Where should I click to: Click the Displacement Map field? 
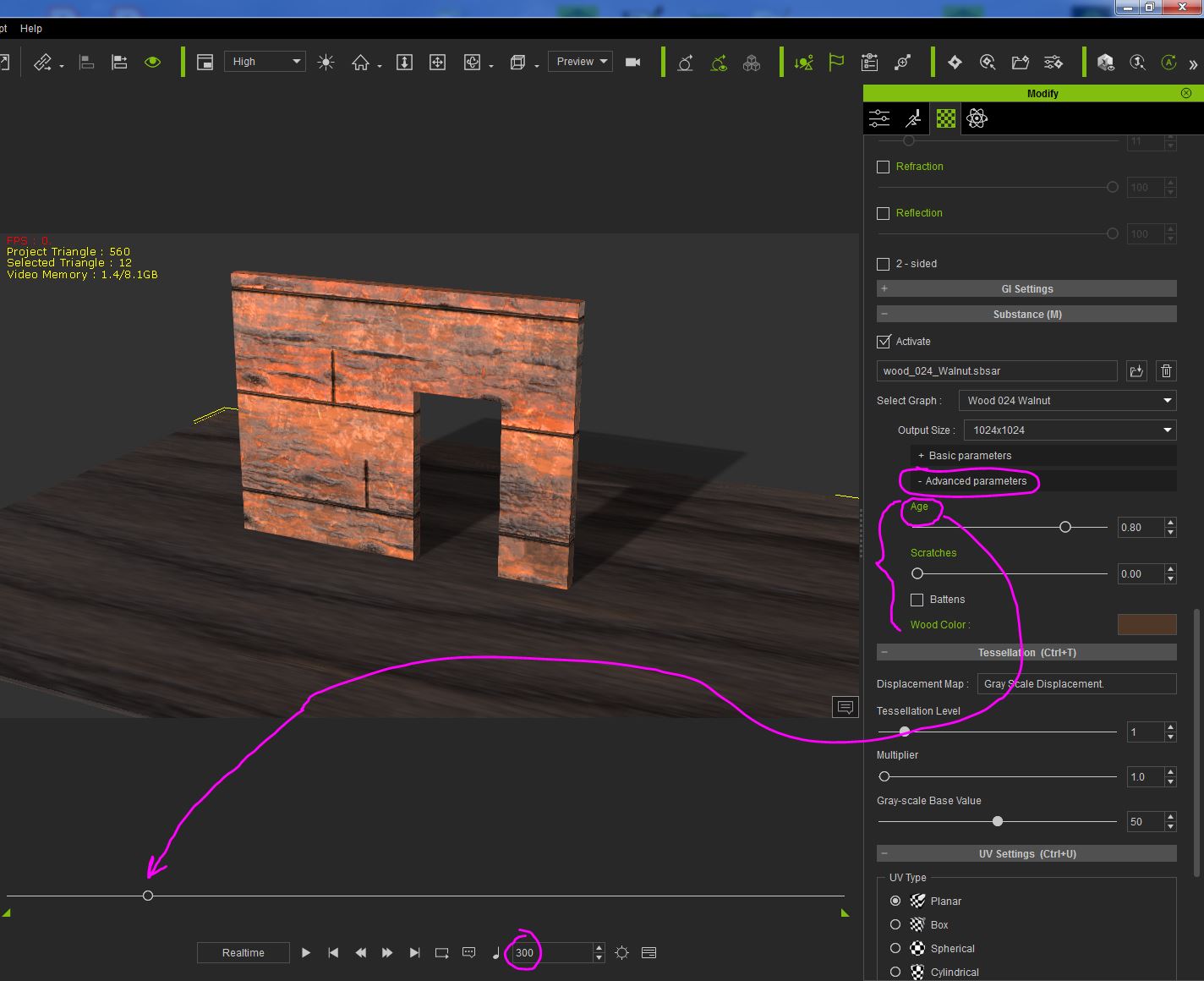pos(1076,684)
